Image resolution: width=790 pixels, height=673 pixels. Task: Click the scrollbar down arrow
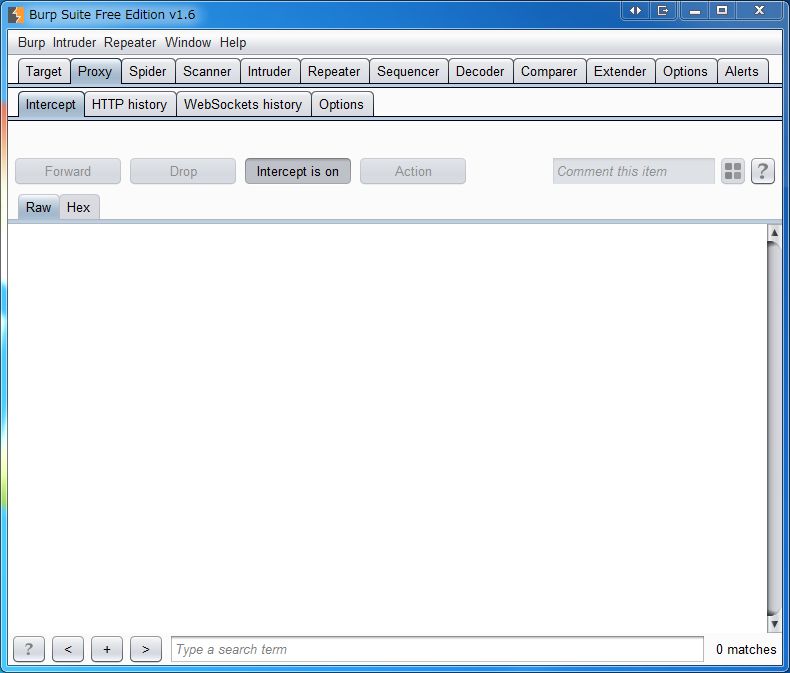click(774, 624)
